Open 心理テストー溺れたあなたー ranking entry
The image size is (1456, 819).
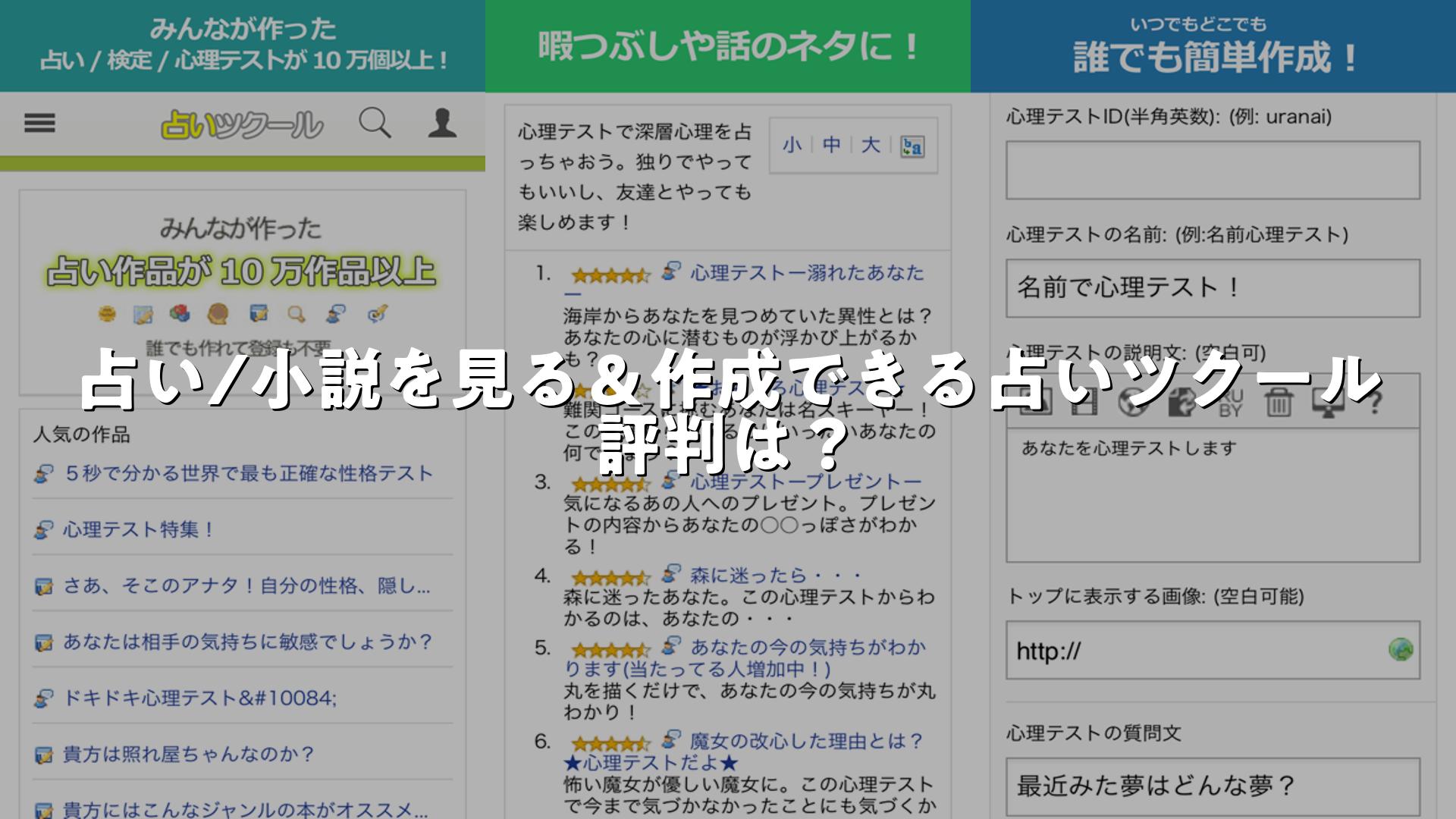point(807,273)
